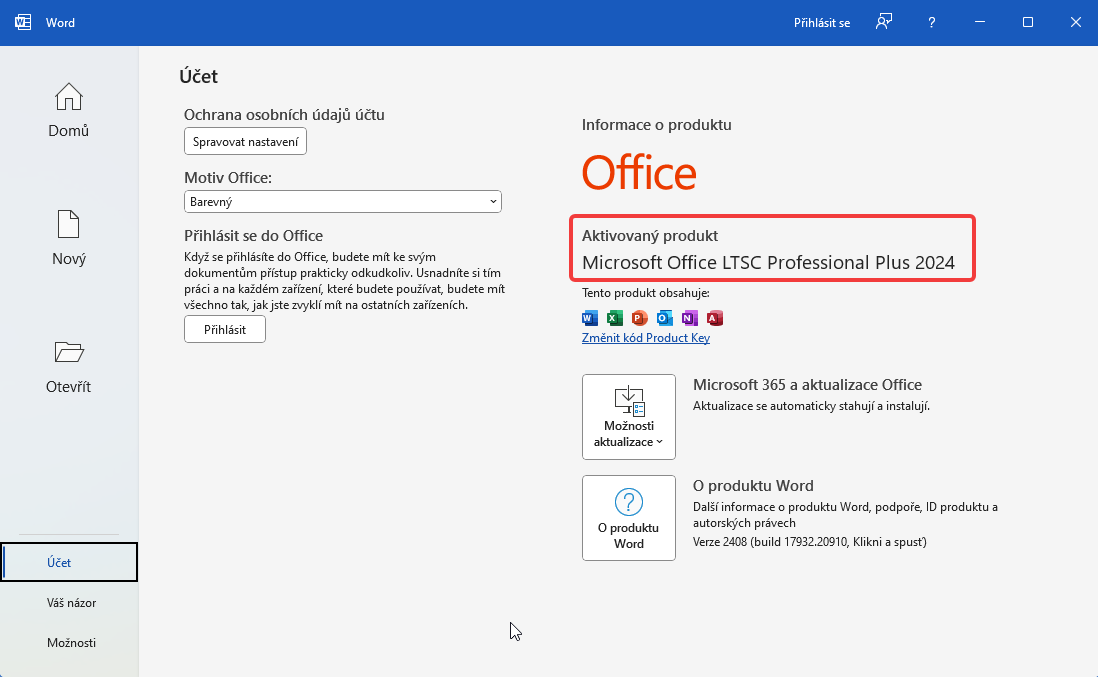Open the Domů home page
The width and height of the screenshot is (1098, 677).
click(69, 111)
